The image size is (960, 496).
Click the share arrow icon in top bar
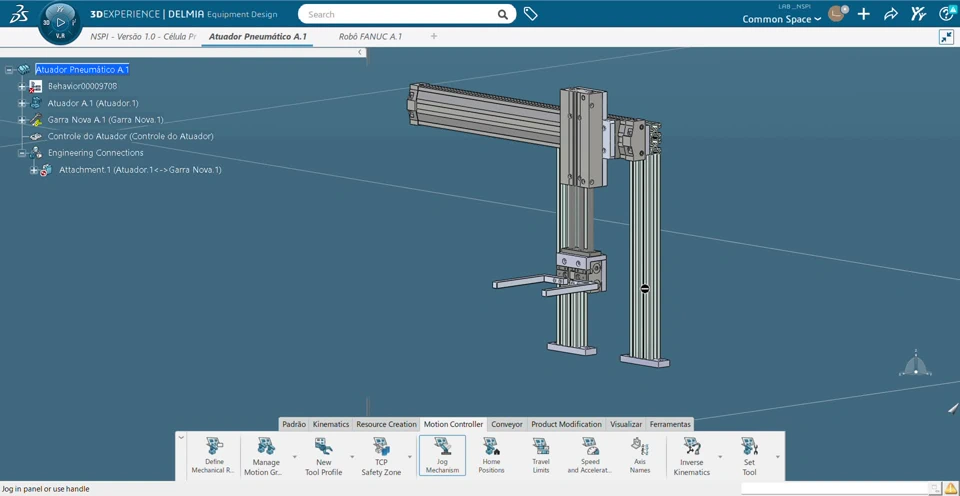[x=891, y=15]
